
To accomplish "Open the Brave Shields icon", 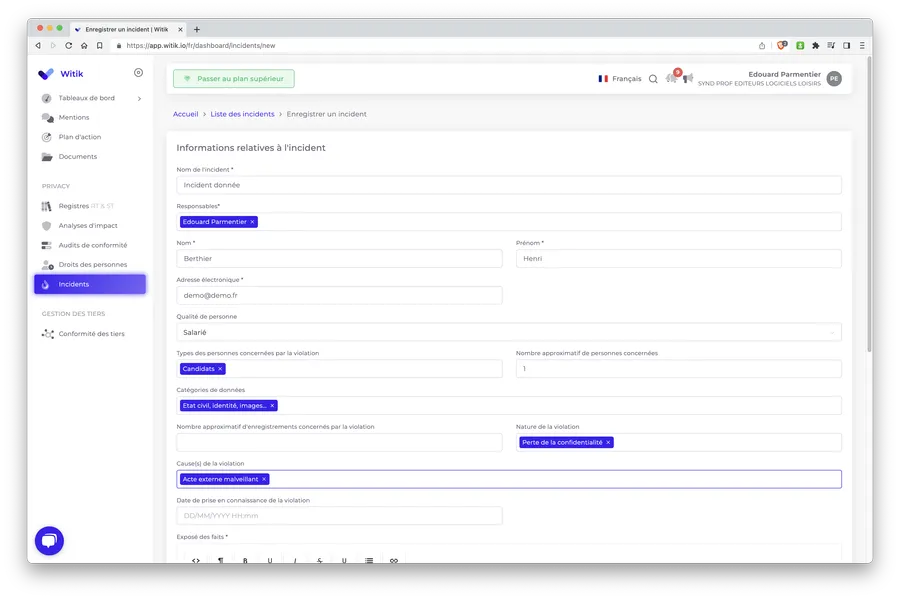I will [x=782, y=45].
